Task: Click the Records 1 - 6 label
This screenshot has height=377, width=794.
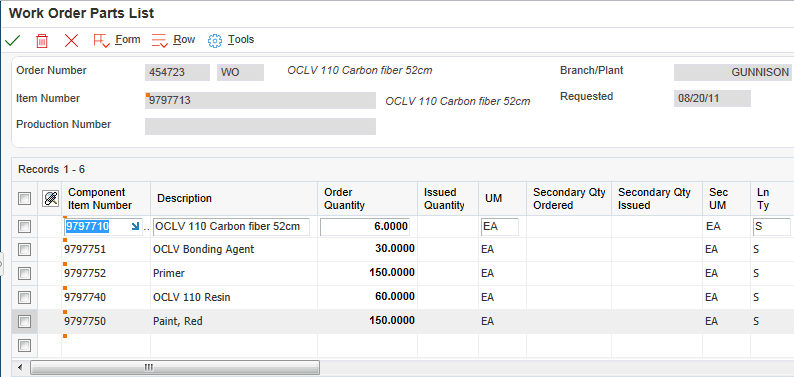Action: pyautogui.click(x=52, y=170)
